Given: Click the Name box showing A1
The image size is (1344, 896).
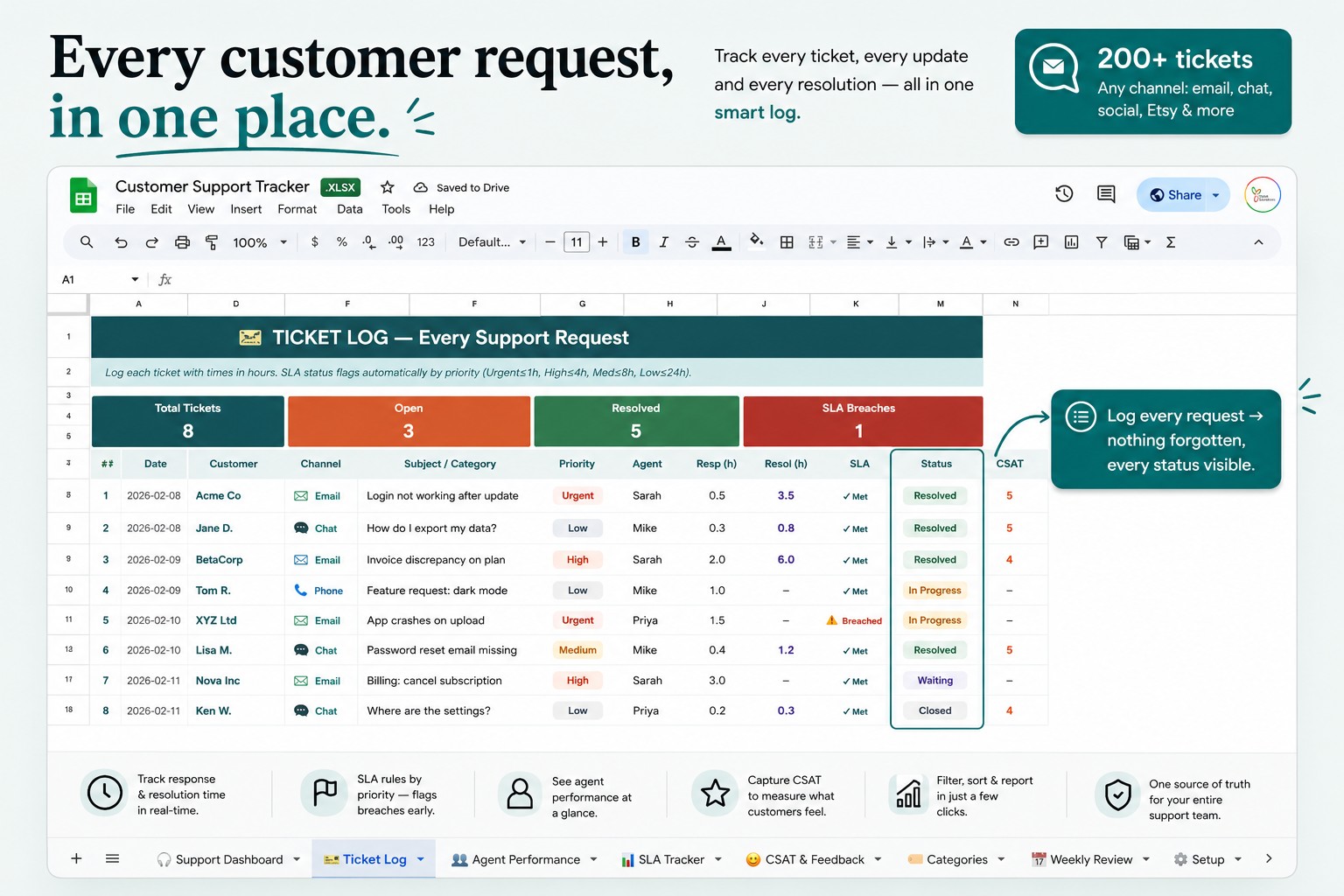Looking at the screenshot, I should click(x=99, y=280).
